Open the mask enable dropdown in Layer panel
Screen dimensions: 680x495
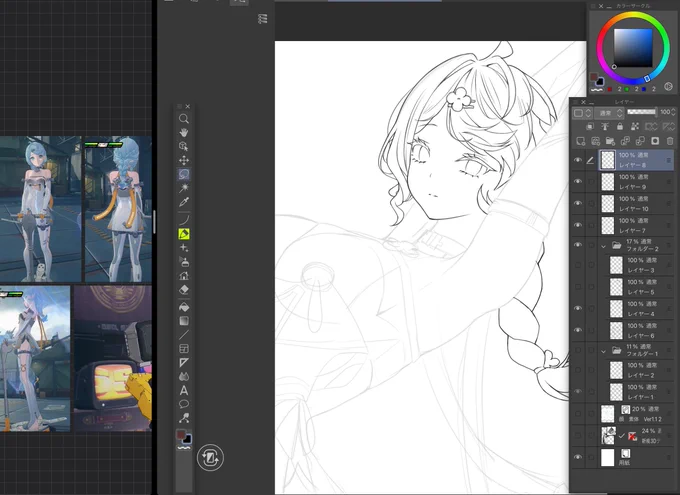[651, 126]
